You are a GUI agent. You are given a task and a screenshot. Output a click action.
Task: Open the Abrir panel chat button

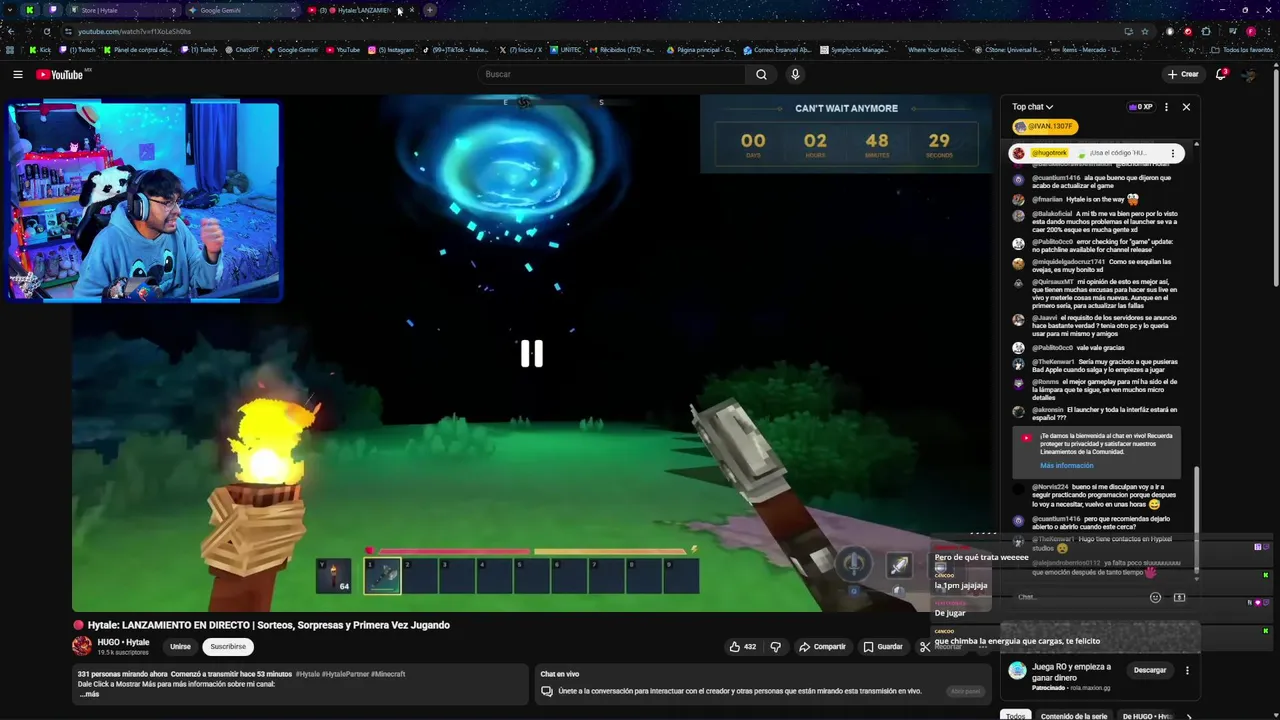click(x=966, y=691)
